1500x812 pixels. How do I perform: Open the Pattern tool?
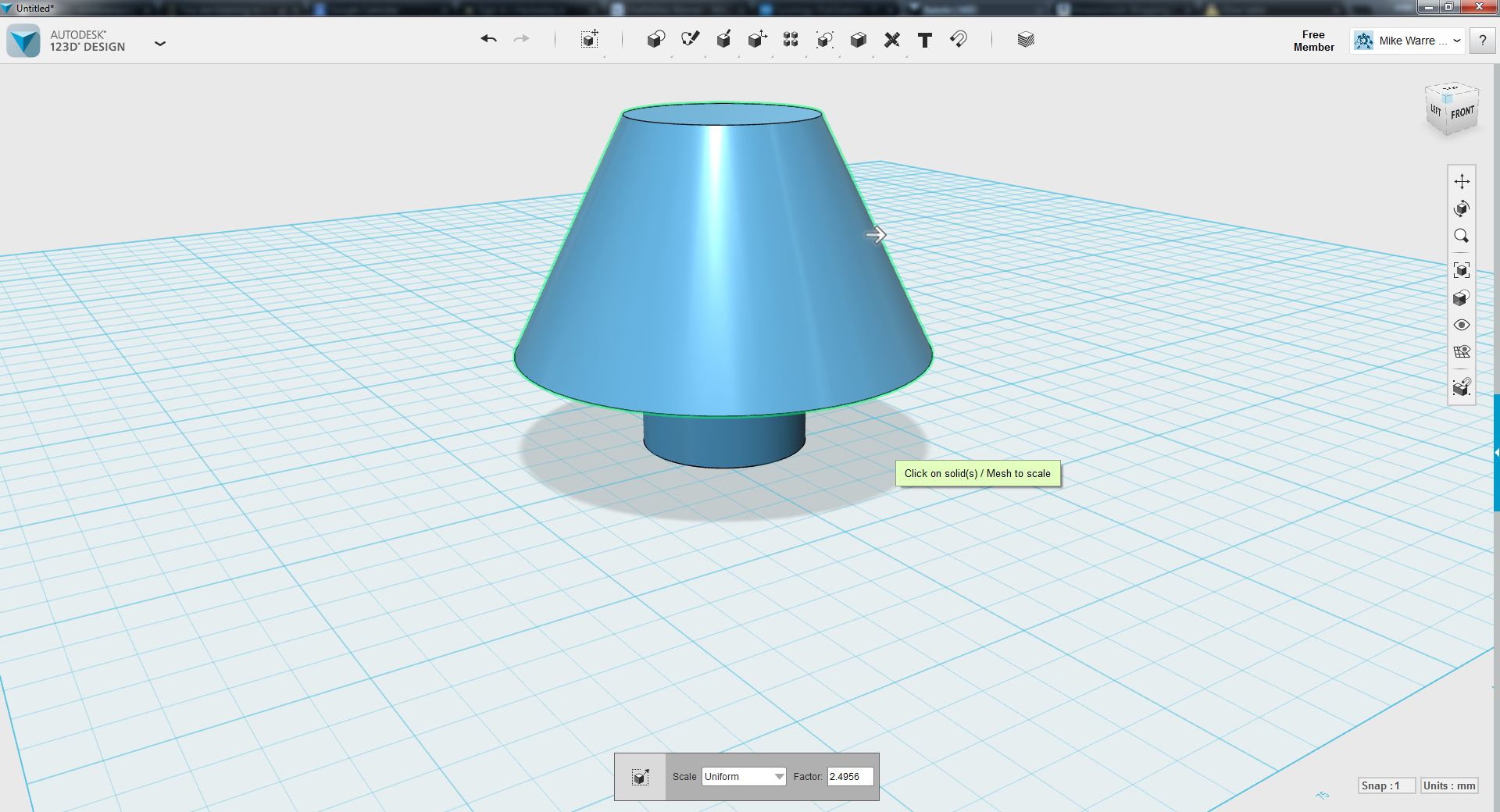click(791, 39)
